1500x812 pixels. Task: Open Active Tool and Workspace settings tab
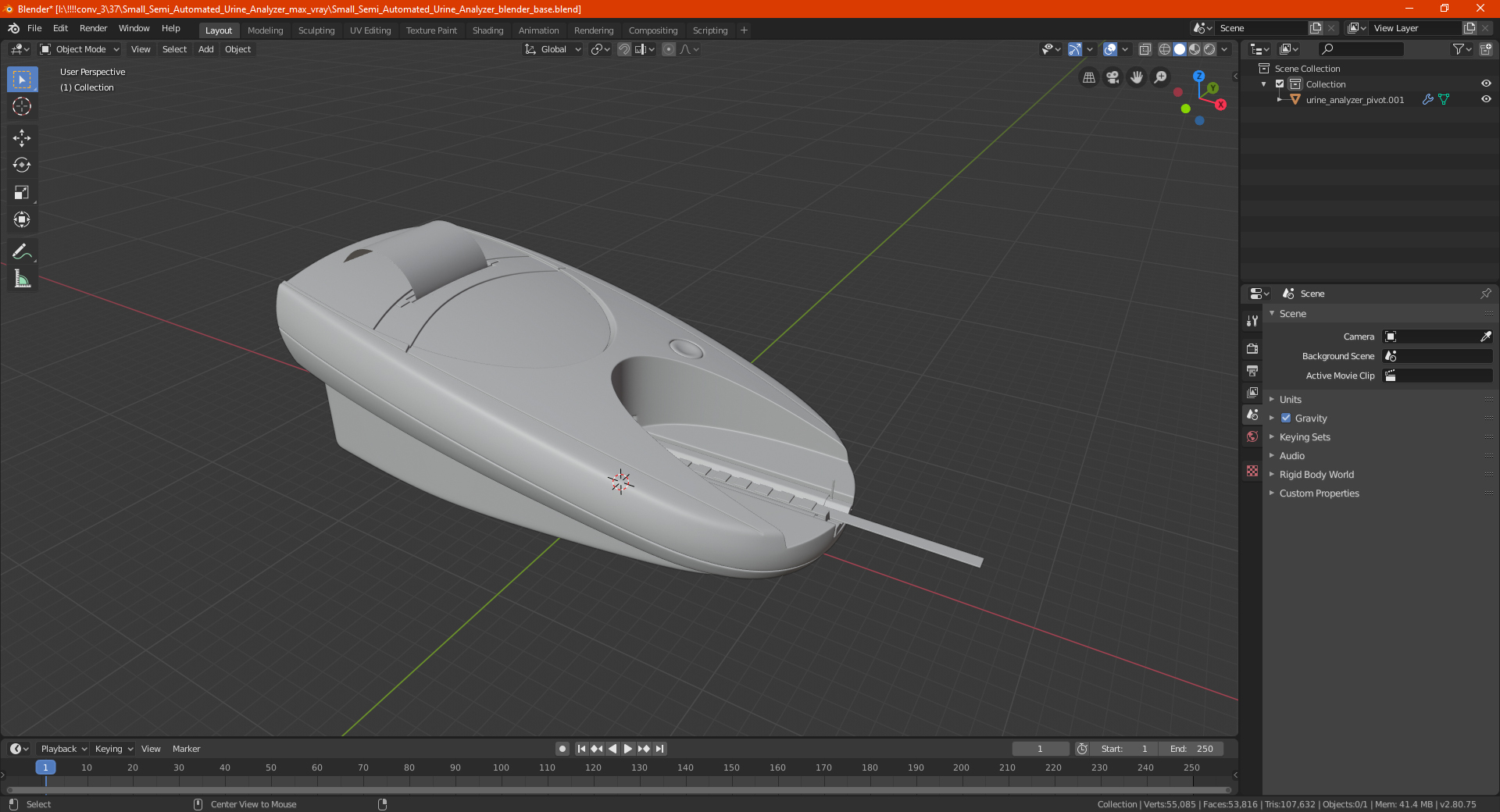[1252, 321]
